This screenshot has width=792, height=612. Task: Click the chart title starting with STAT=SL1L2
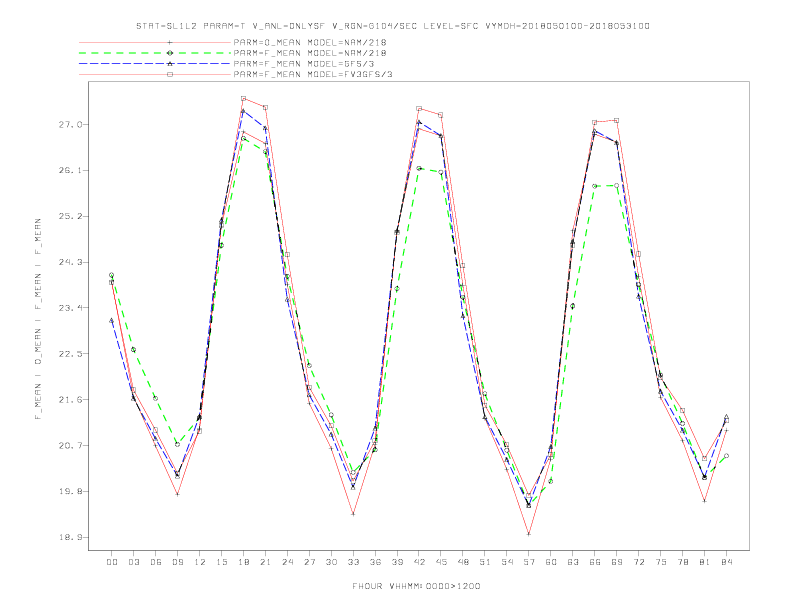(x=392, y=26)
